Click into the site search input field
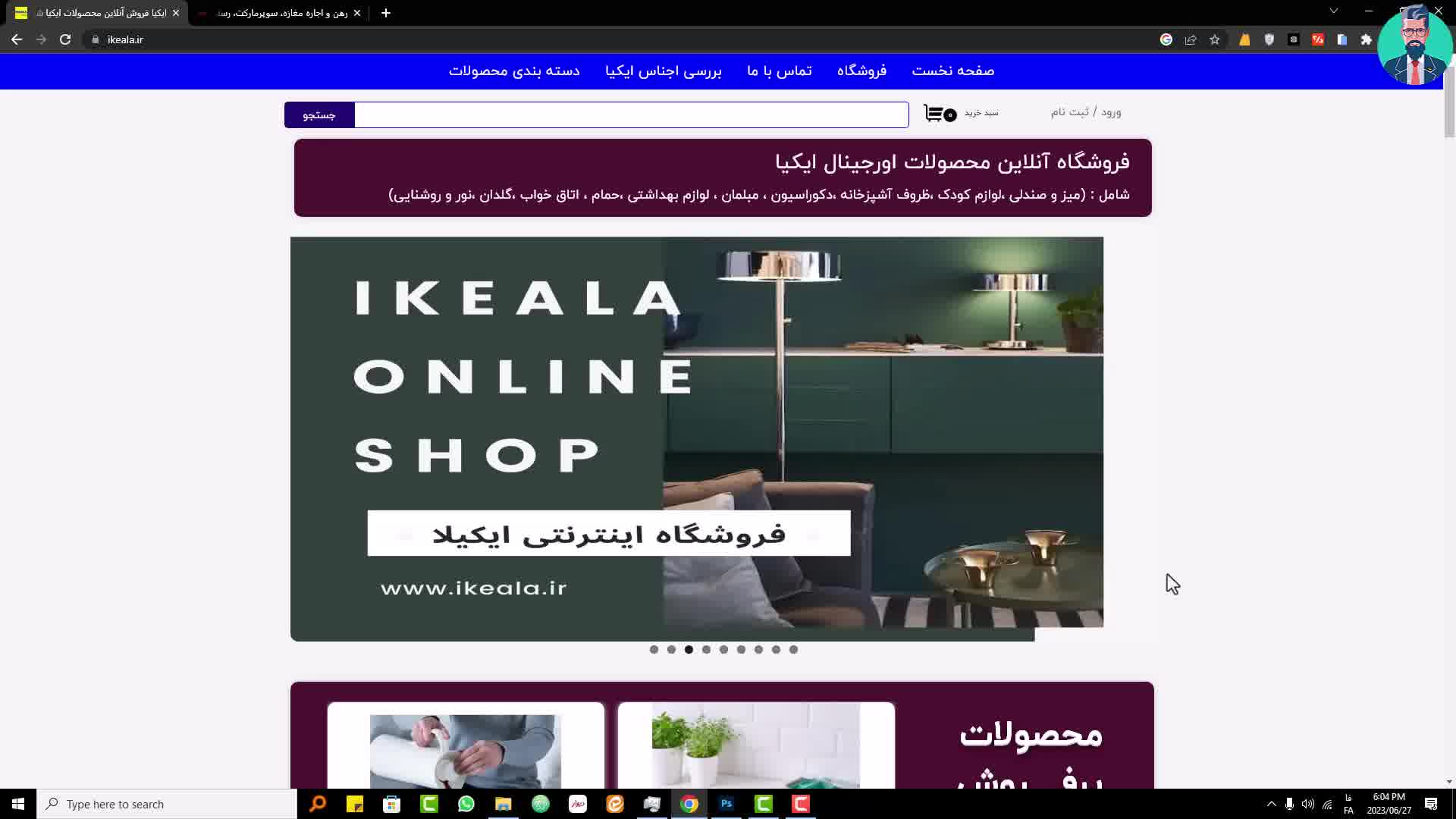 click(631, 115)
